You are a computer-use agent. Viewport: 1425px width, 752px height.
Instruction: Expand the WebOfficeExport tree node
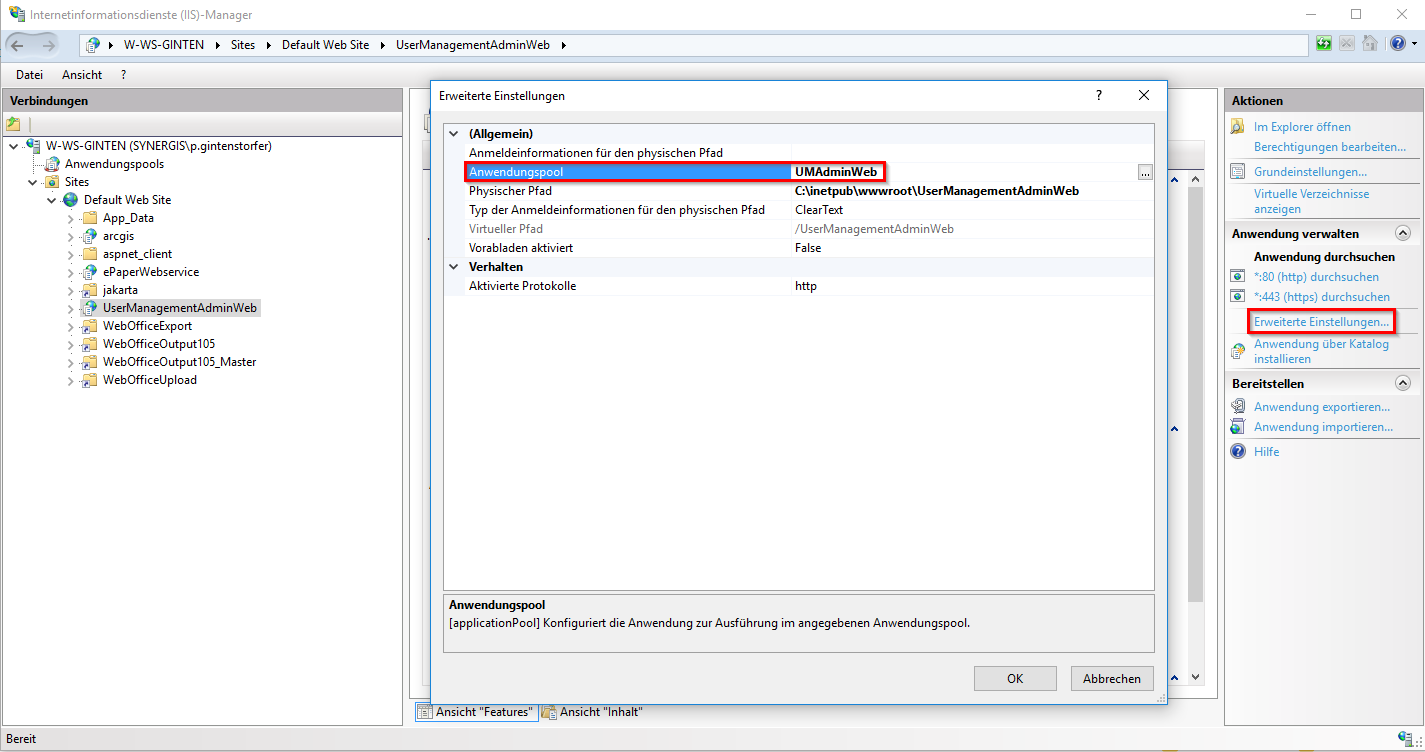coord(68,325)
